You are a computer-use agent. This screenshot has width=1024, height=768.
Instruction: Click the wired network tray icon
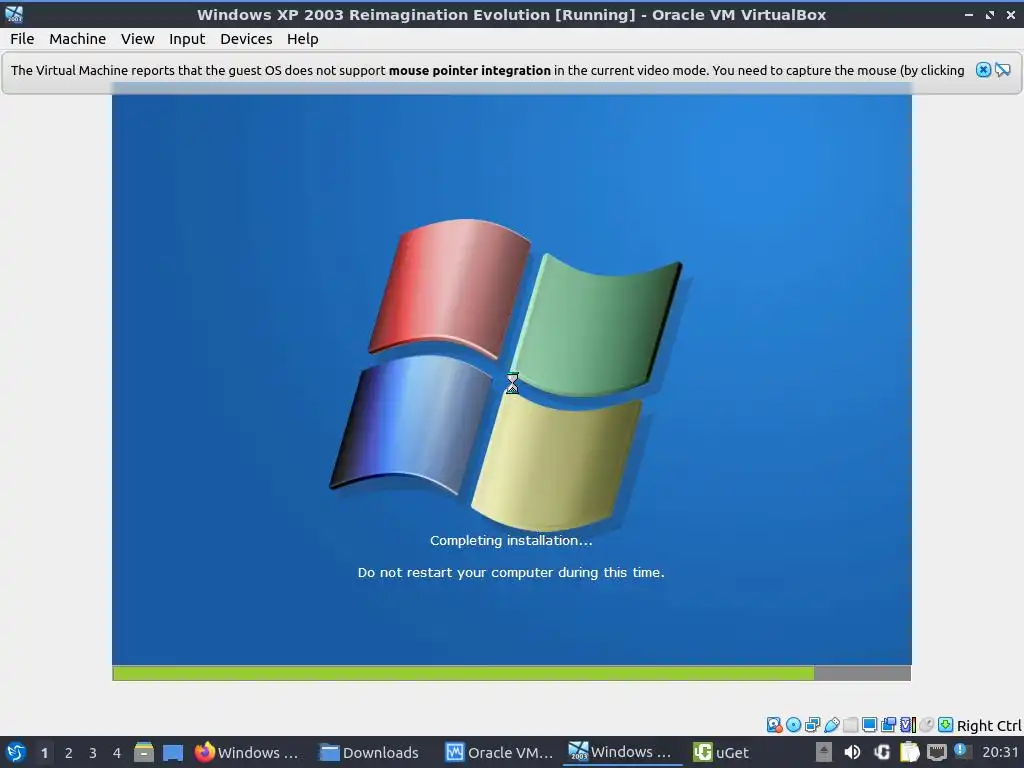936,752
